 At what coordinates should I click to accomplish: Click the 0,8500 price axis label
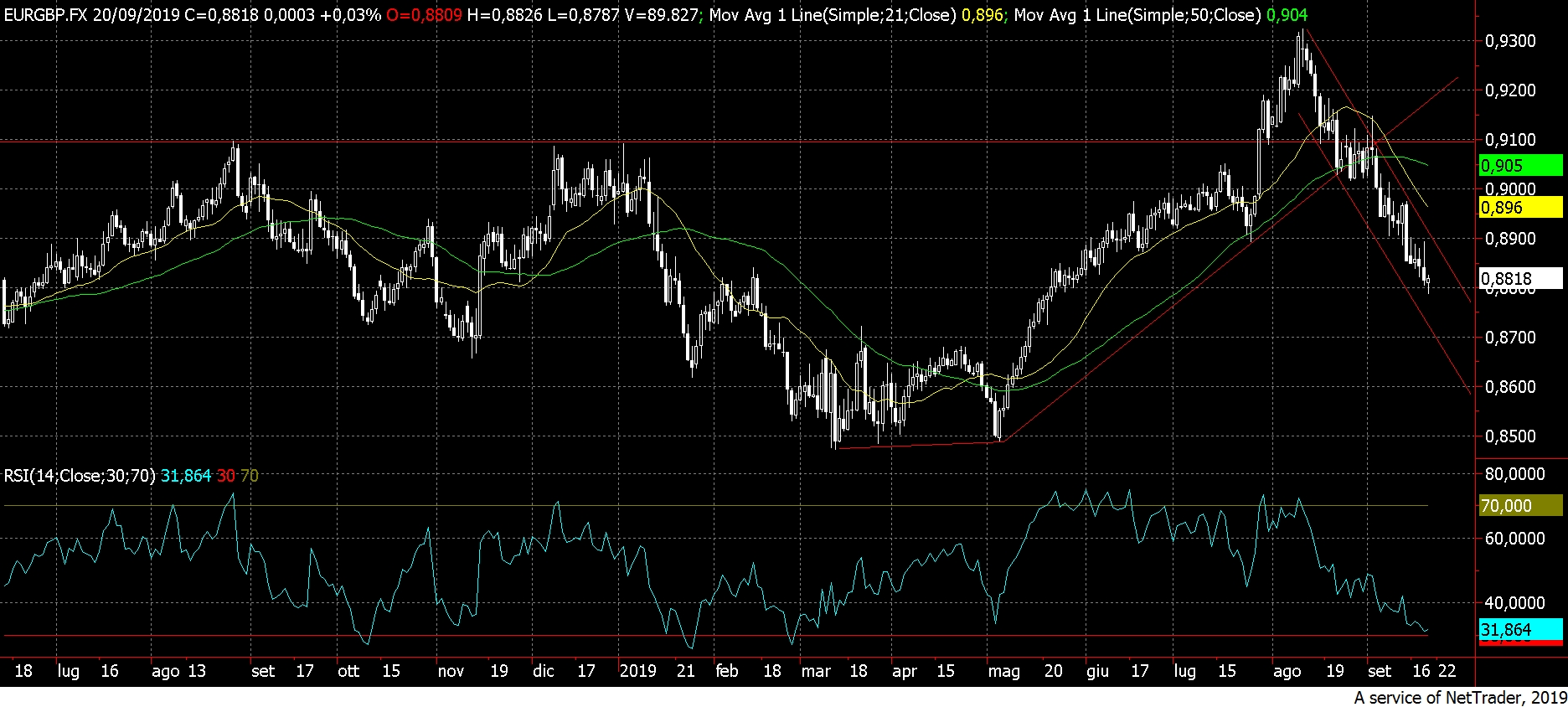[1510, 436]
